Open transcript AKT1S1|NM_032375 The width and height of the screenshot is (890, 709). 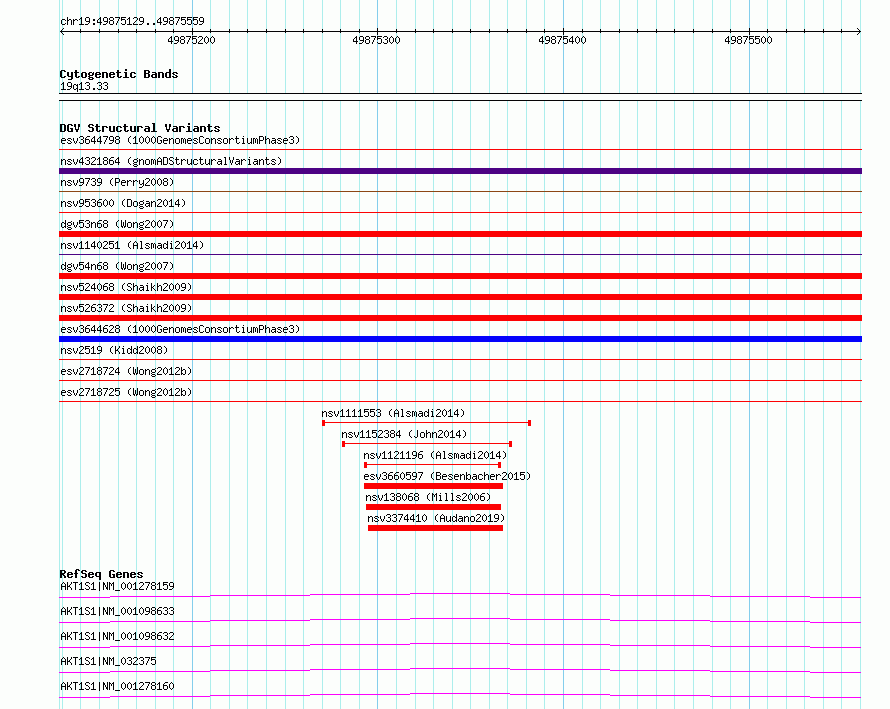[x=108, y=661]
